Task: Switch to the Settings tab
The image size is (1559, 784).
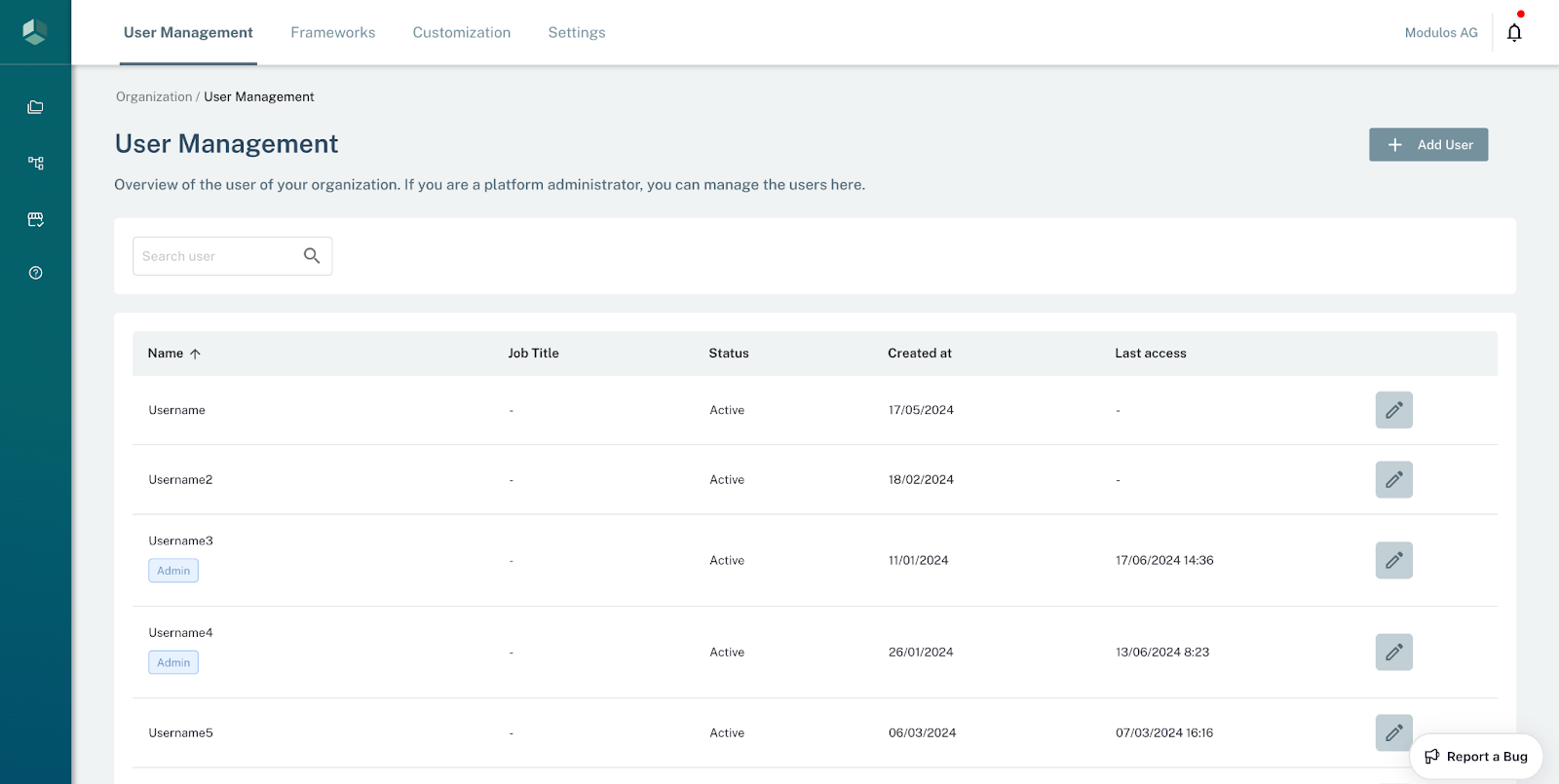Action: point(577,32)
